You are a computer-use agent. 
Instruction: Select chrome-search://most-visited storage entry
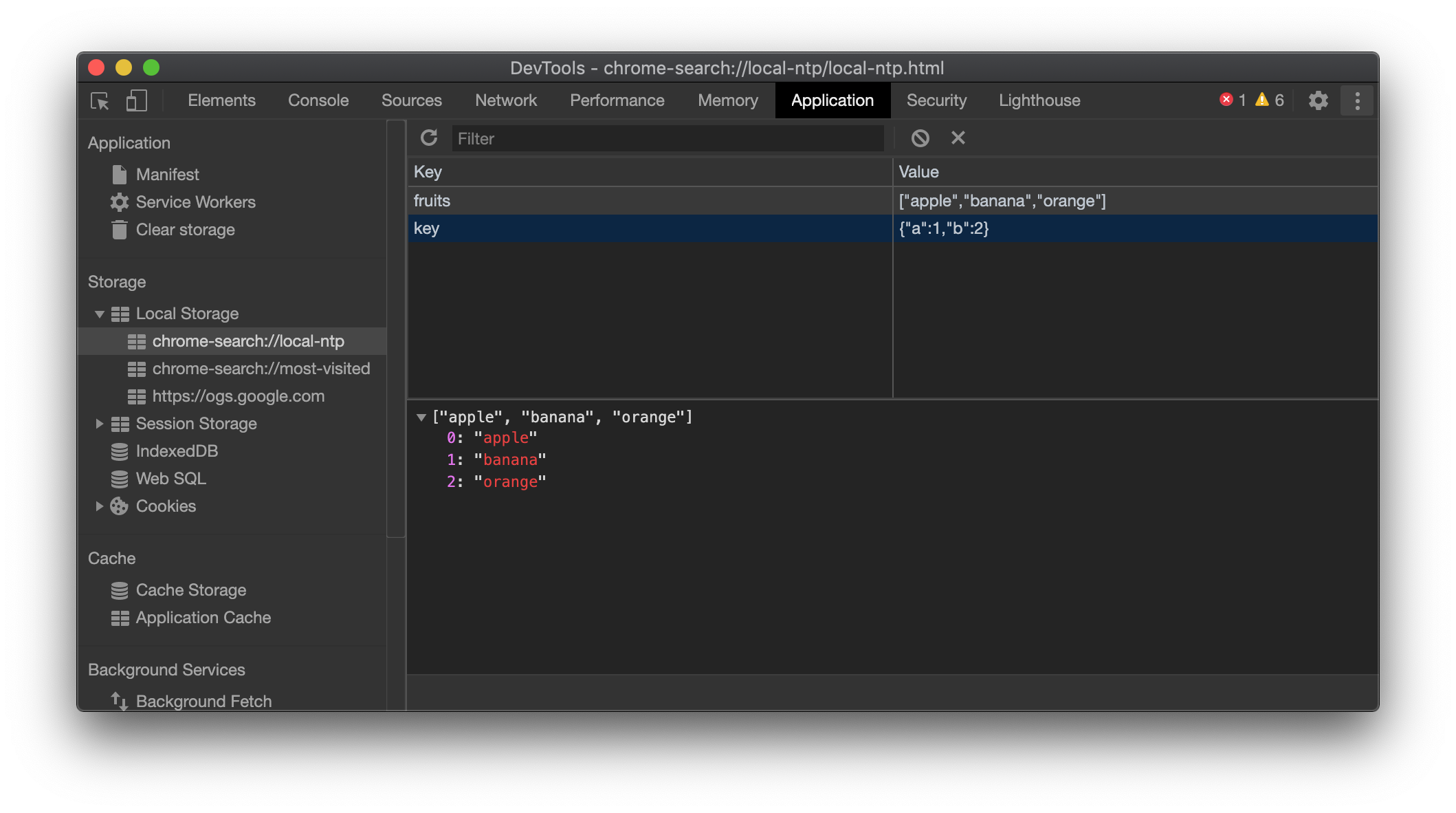(x=261, y=369)
